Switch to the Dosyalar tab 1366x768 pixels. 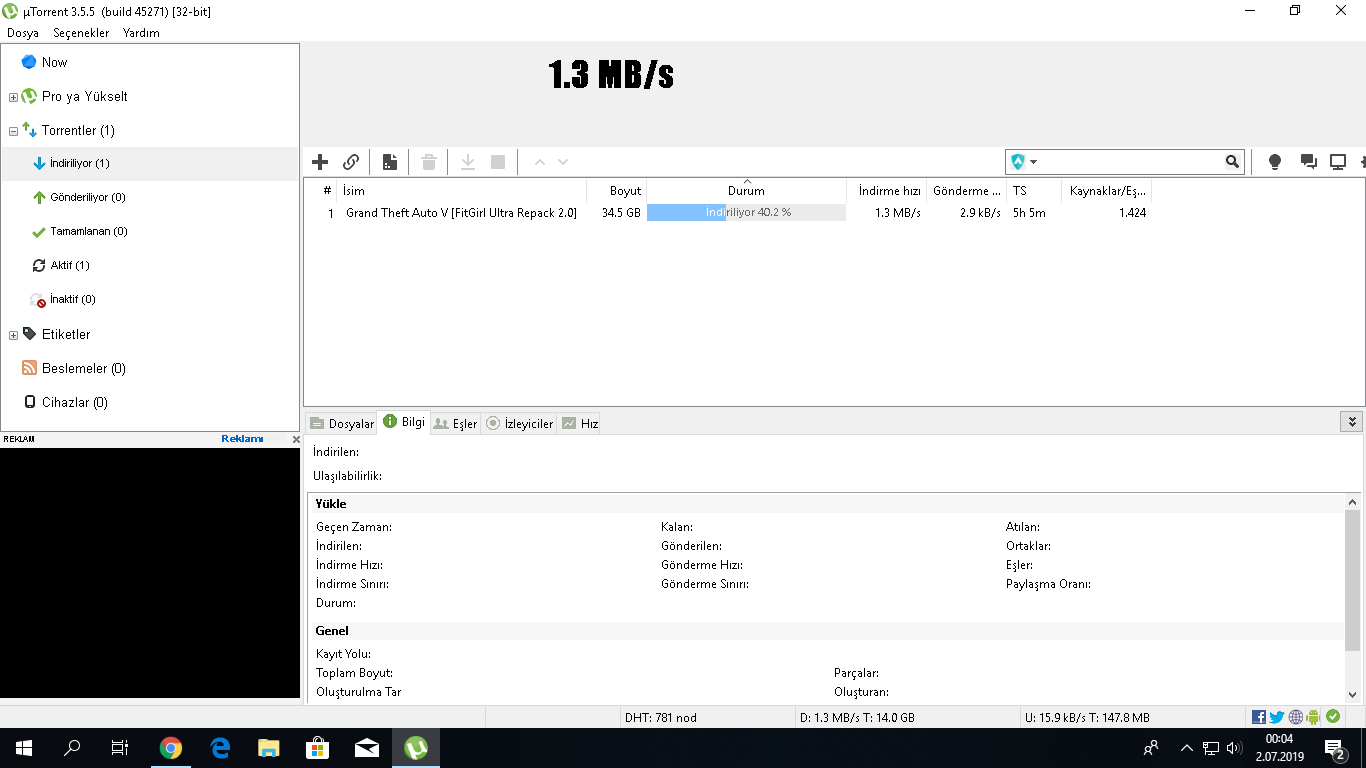pos(342,423)
